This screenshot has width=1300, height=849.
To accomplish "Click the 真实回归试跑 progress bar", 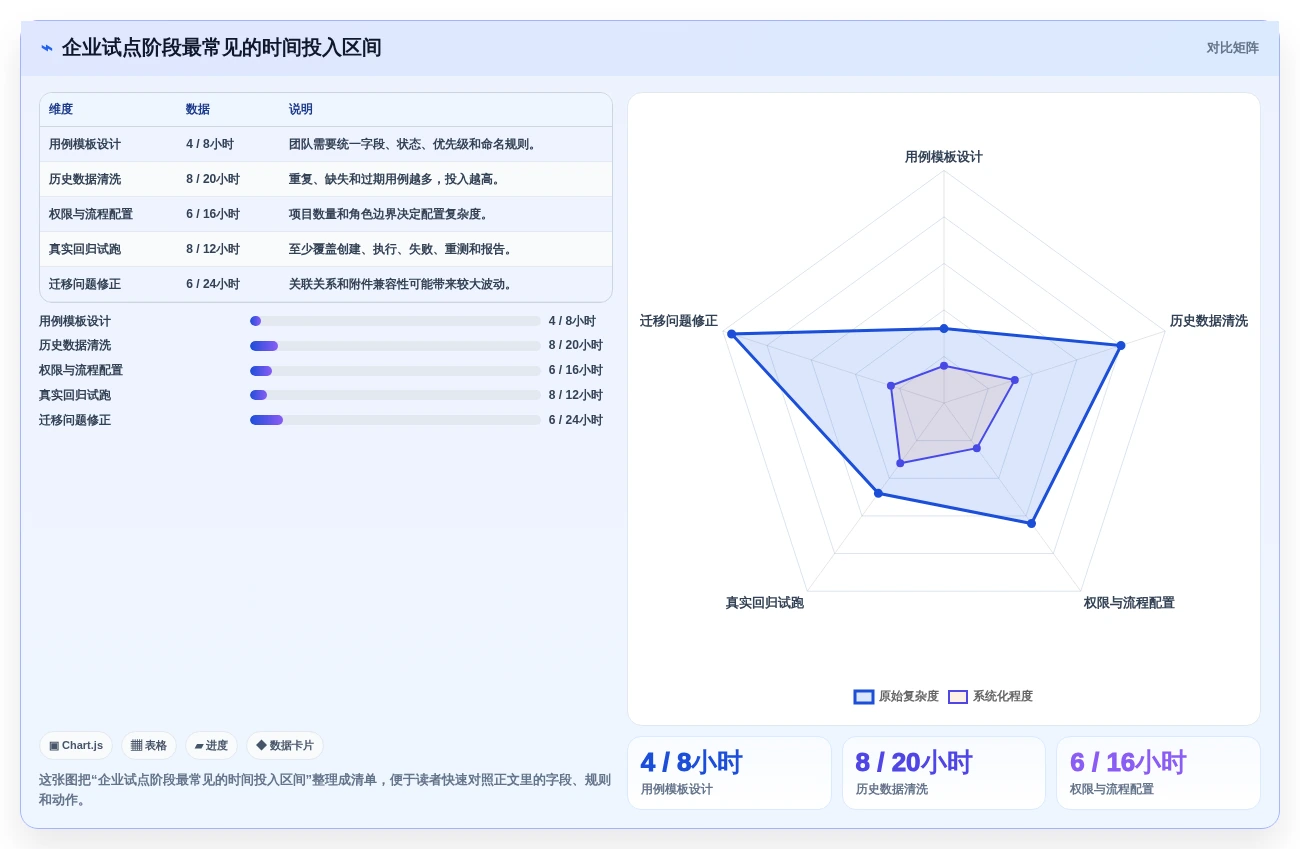I will point(395,395).
